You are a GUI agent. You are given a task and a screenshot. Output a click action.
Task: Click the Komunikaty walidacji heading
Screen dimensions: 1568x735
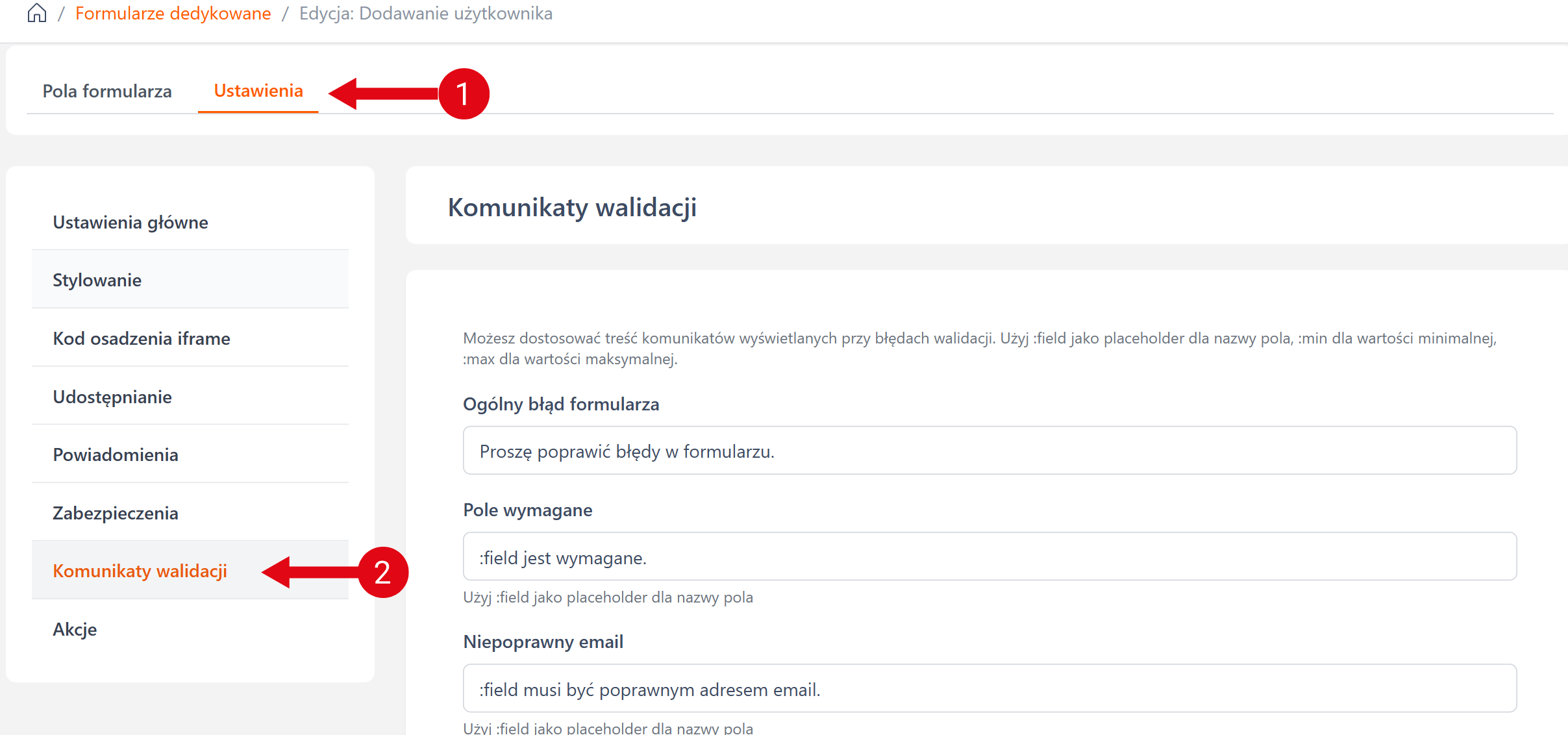pos(572,208)
